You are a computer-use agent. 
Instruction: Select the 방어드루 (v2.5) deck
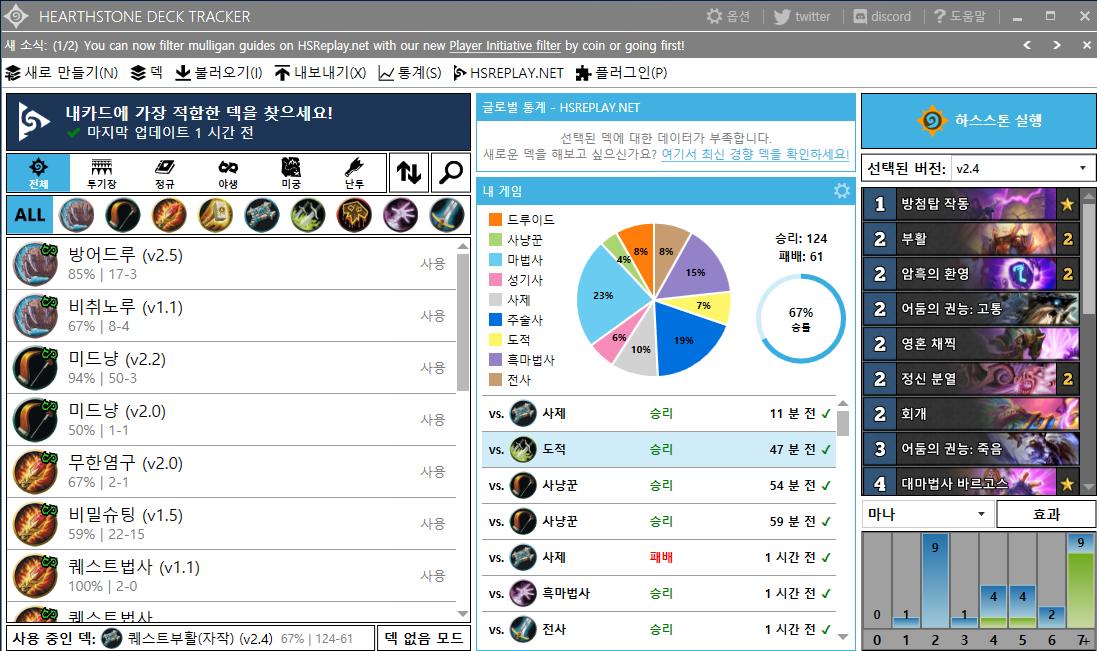(x=231, y=264)
